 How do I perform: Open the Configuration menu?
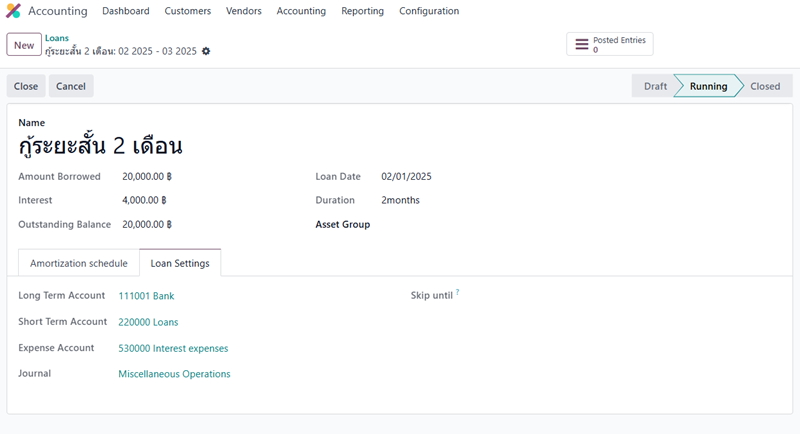tap(429, 11)
